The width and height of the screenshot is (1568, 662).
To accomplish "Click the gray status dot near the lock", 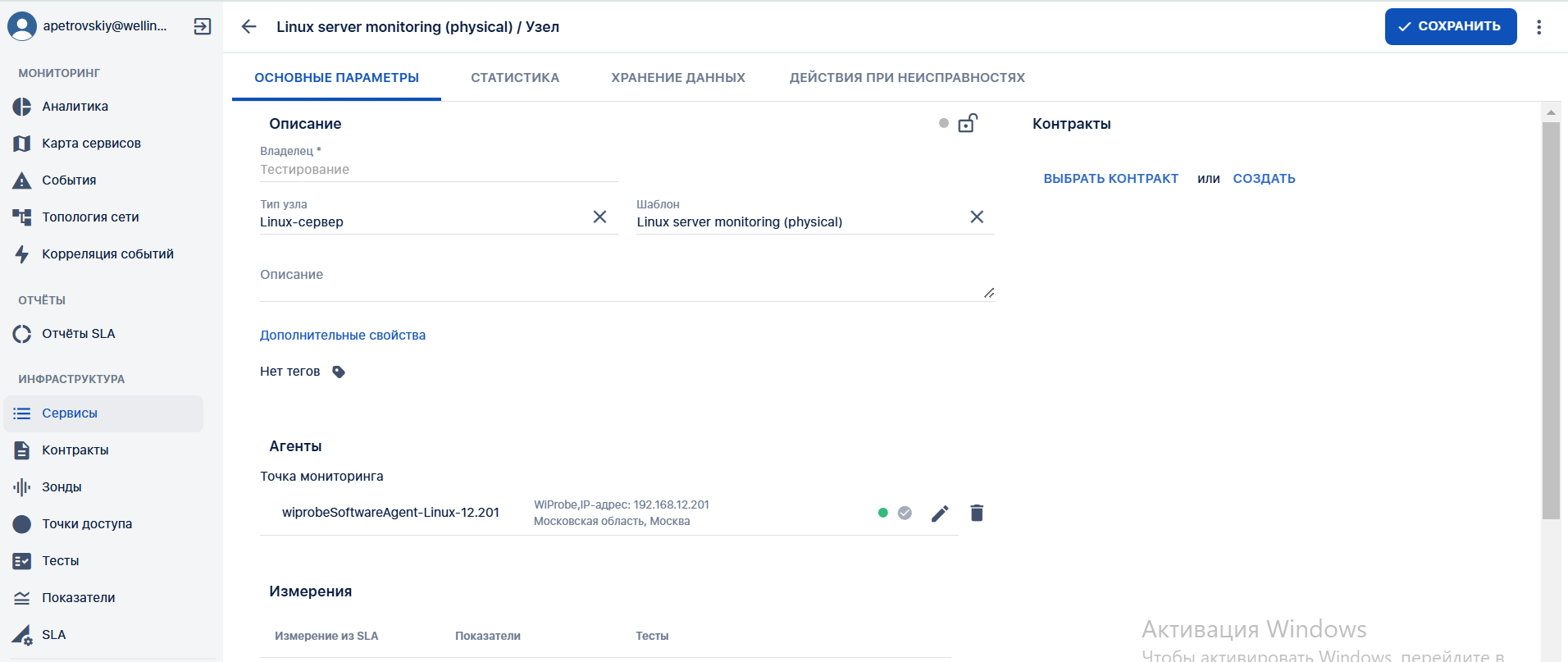I will coord(944,123).
